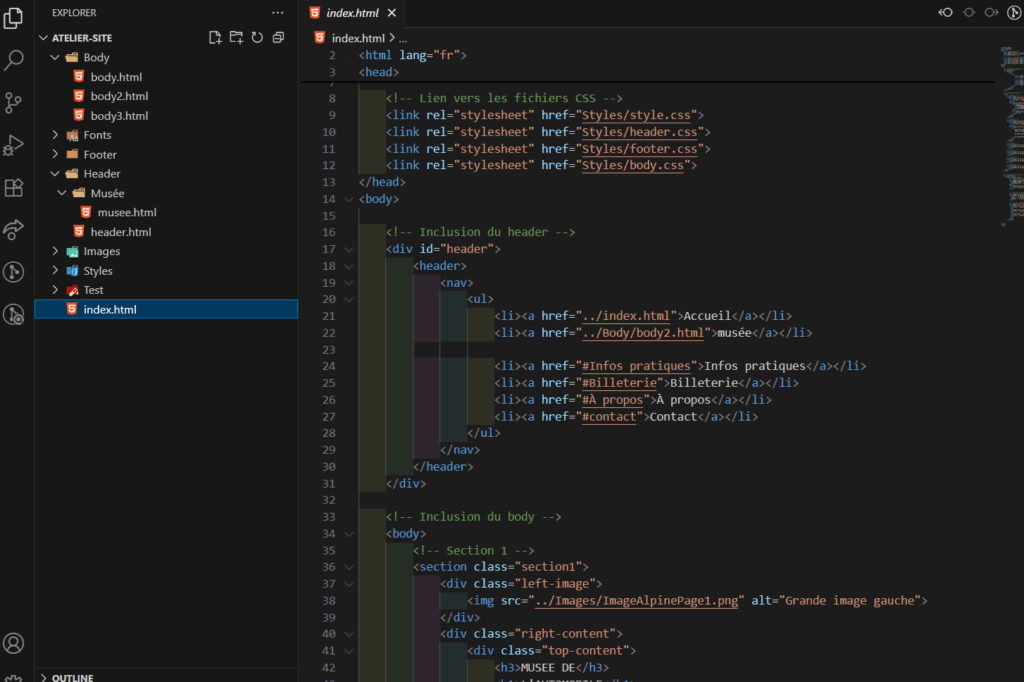1024x682 pixels.
Task: Open the Search sidebar icon
Action: point(13,60)
